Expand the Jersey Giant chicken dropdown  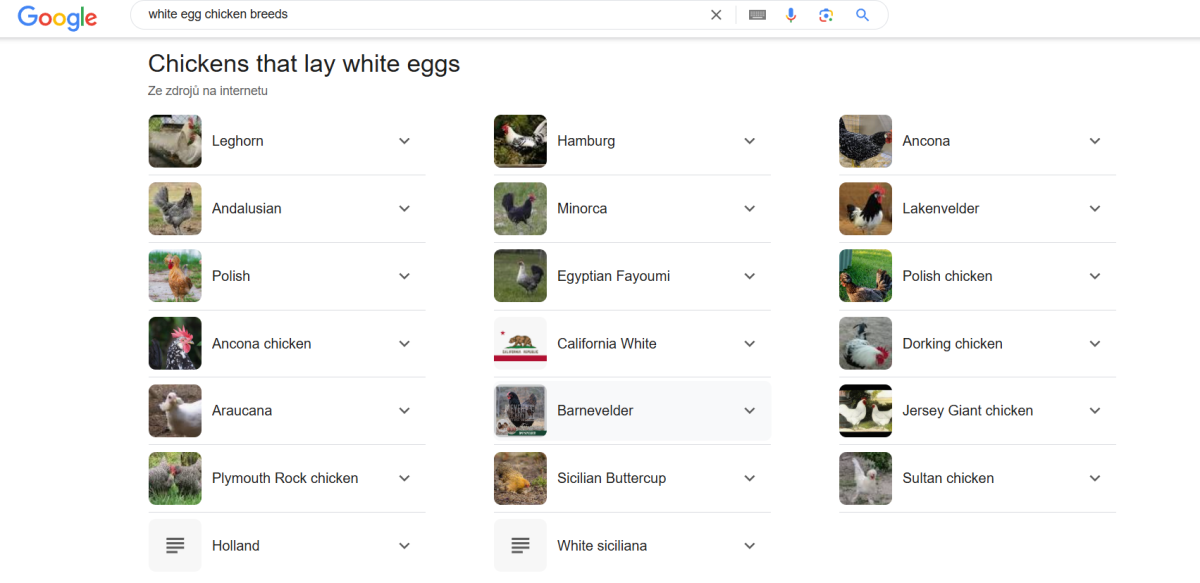(1095, 410)
